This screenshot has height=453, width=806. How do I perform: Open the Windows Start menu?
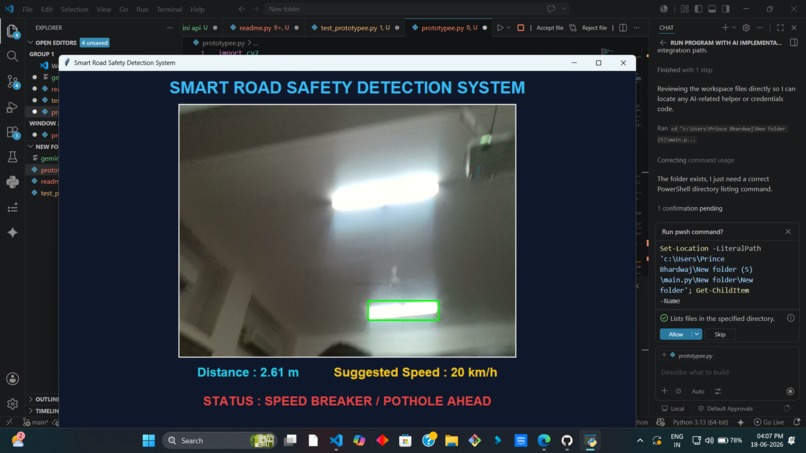149,441
